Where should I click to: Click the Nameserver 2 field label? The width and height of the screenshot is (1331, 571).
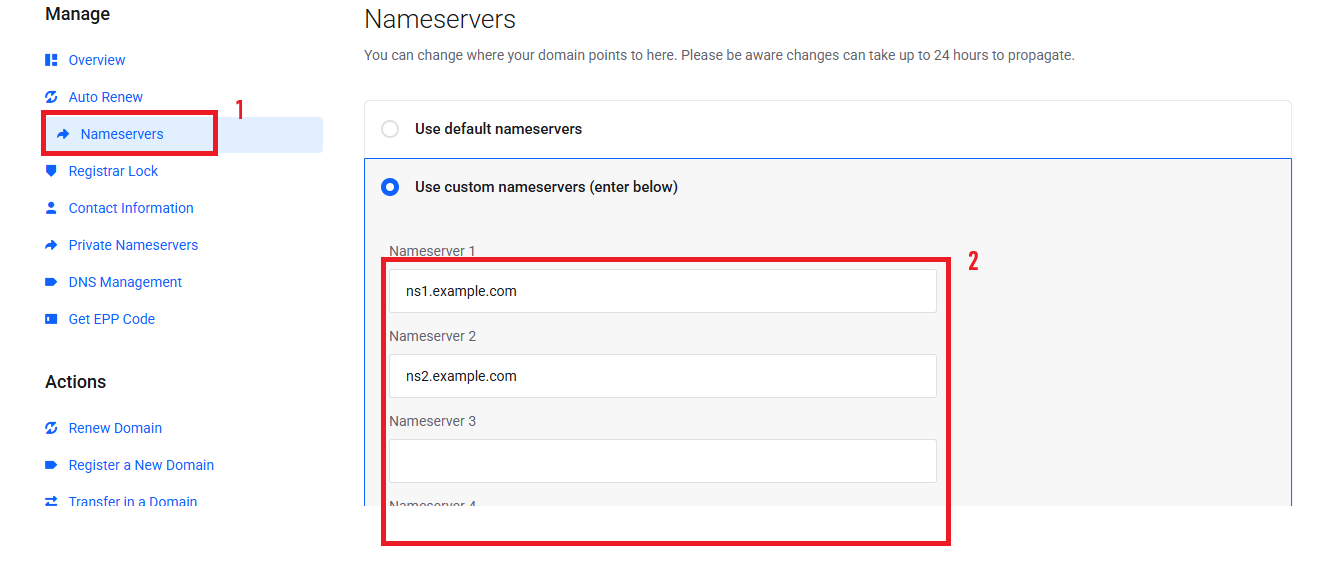432,336
